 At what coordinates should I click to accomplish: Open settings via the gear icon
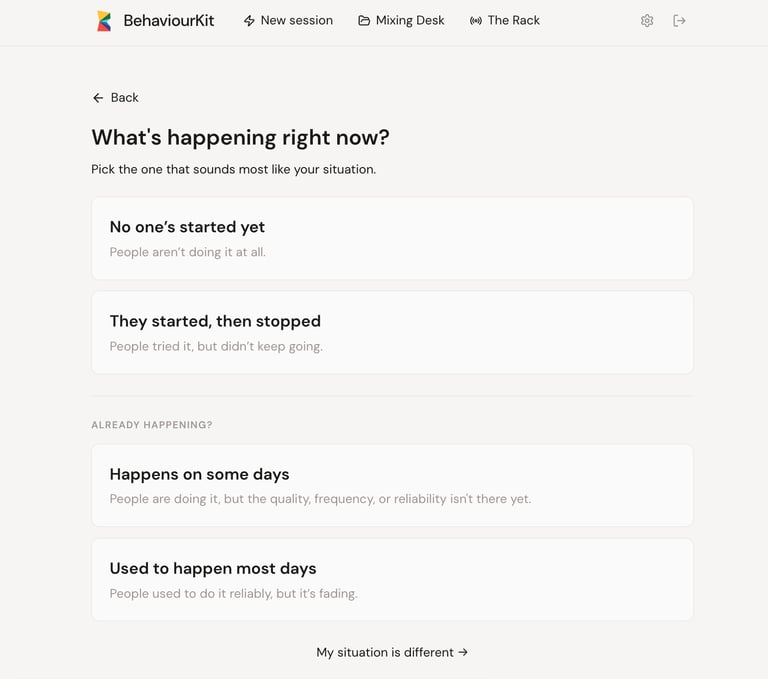[647, 21]
